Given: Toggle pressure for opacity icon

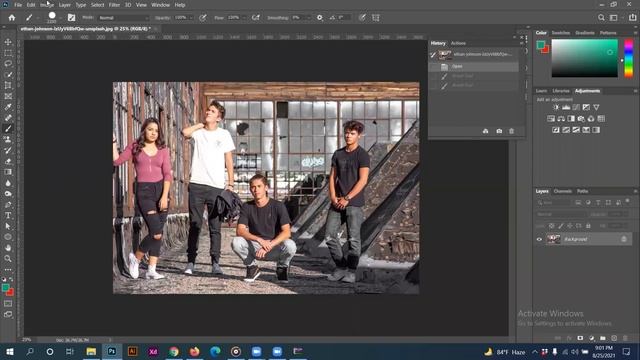Looking at the screenshot, I should pyautogui.click(x=202, y=18).
